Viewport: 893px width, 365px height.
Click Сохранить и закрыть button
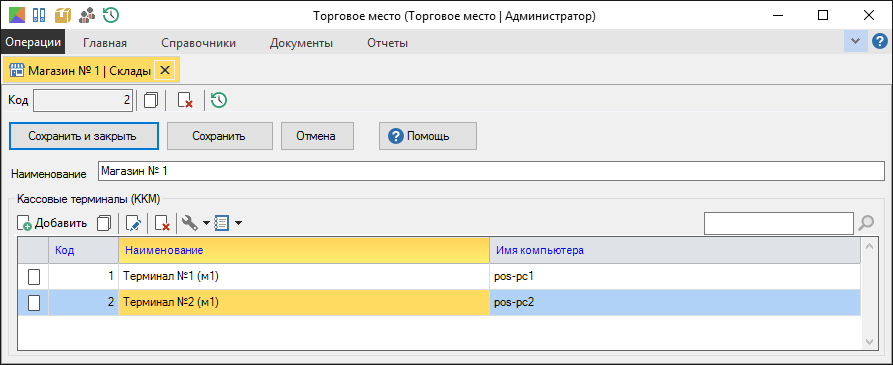(x=83, y=136)
